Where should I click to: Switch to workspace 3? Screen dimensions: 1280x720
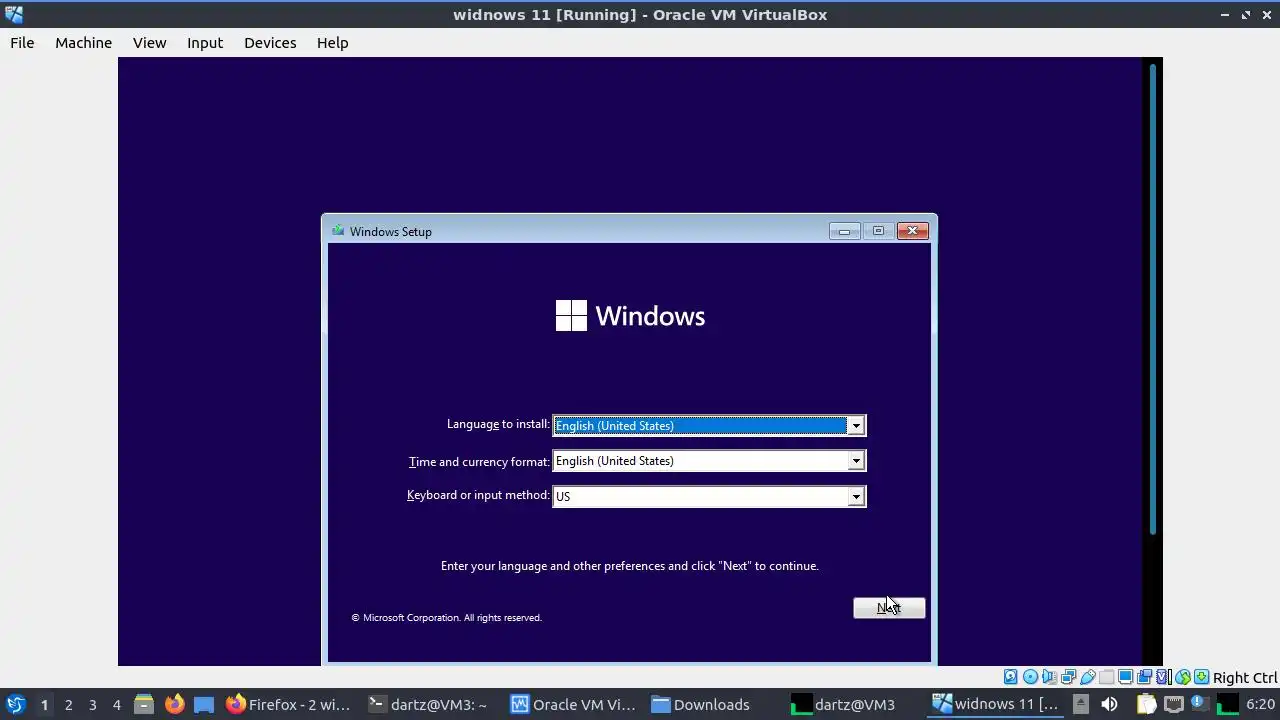tap(92, 704)
